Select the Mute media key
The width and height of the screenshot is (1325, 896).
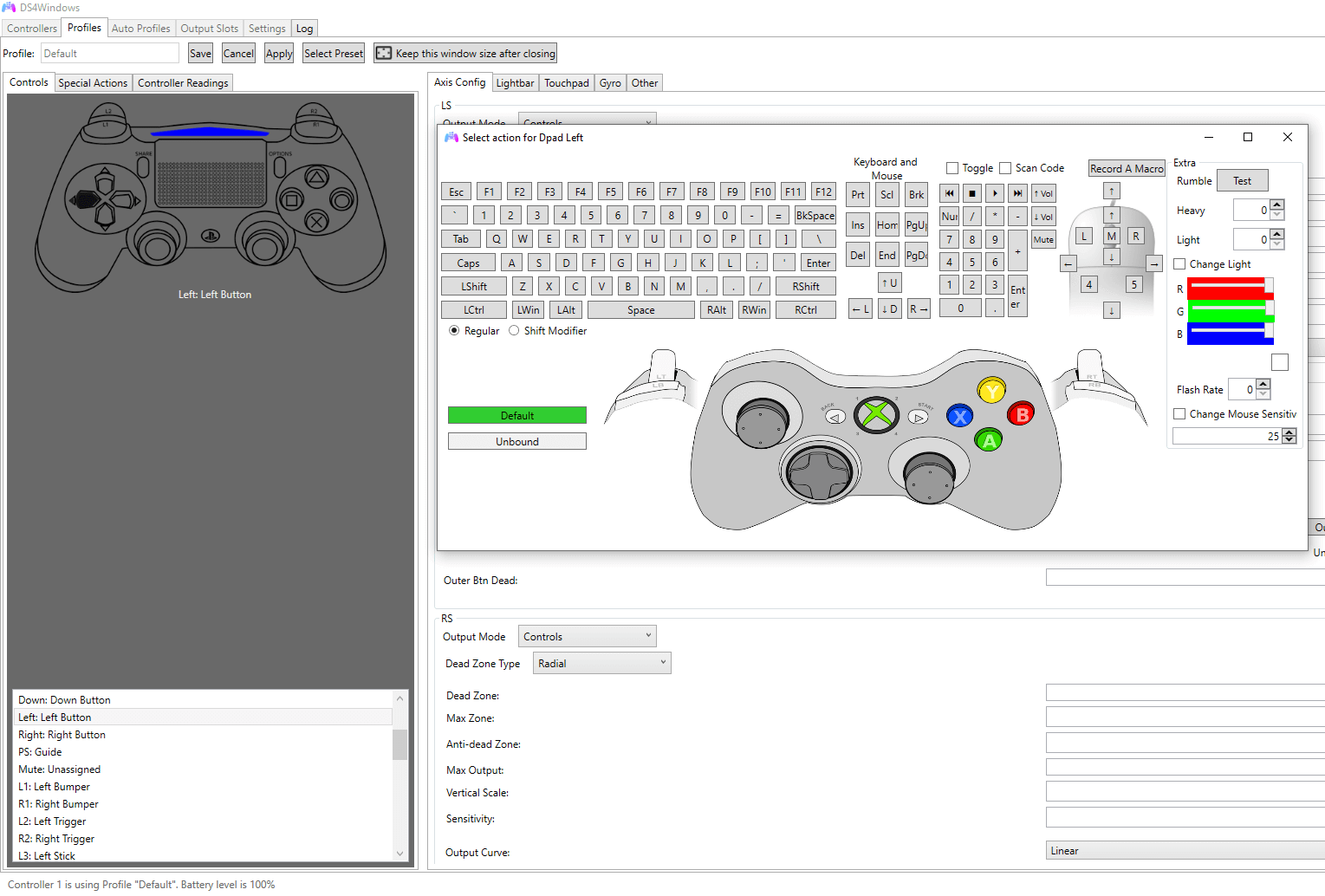1043,239
